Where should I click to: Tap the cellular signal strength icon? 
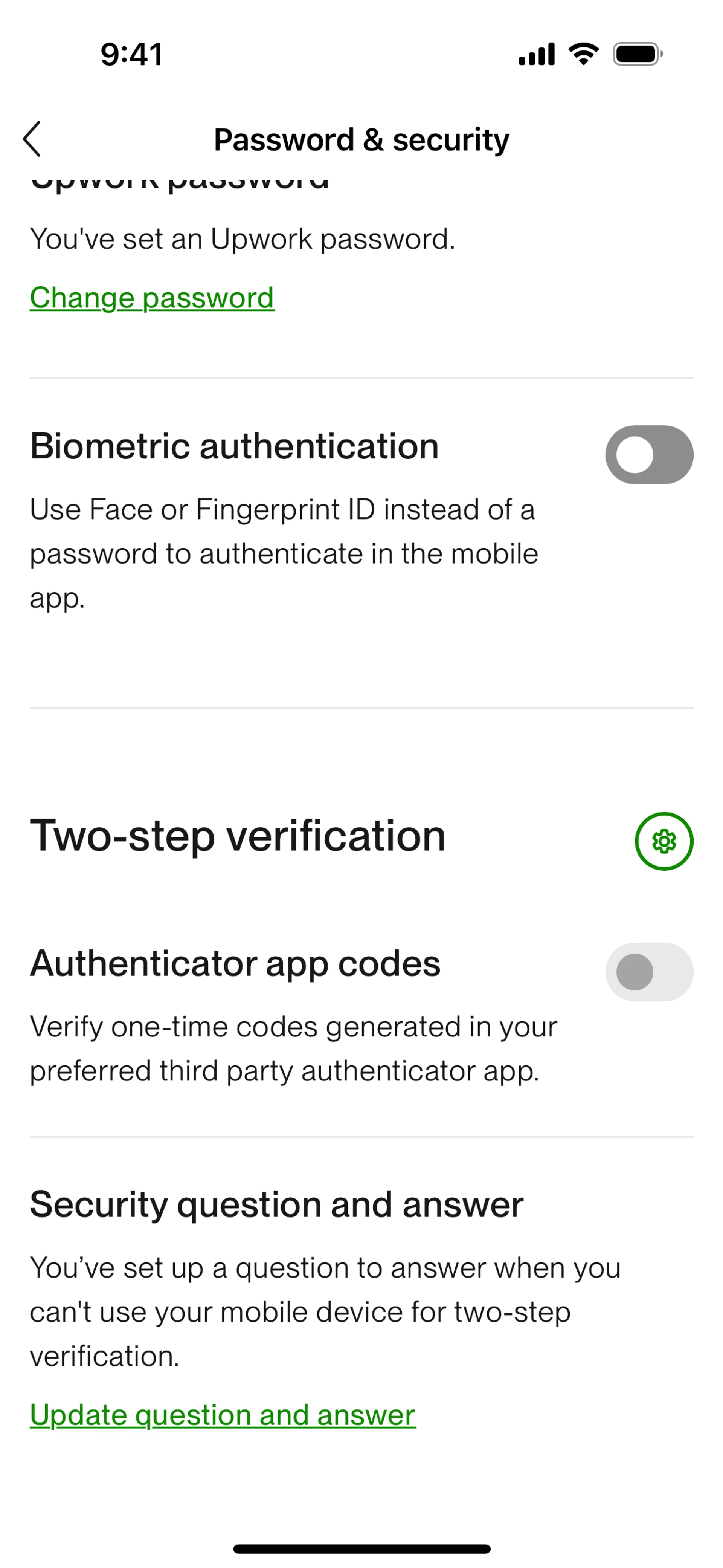click(x=536, y=54)
